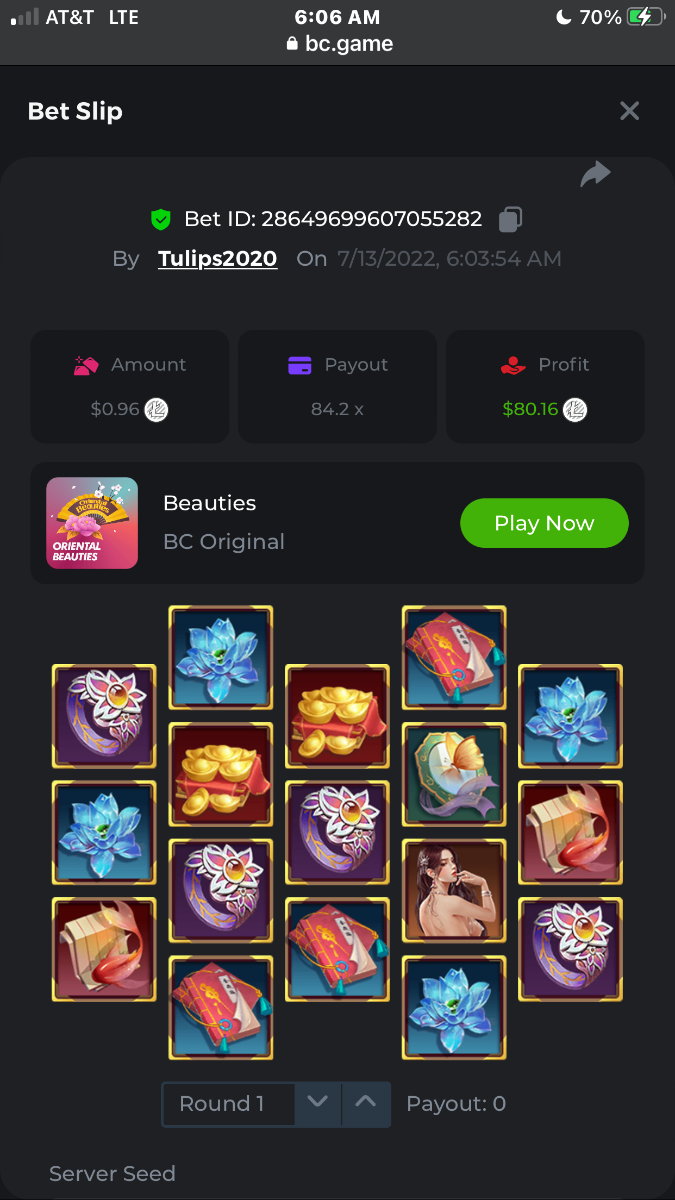675x1200 pixels.
Task: Copy the Bet ID with copy icon
Action: pyautogui.click(x=510, y=219)
